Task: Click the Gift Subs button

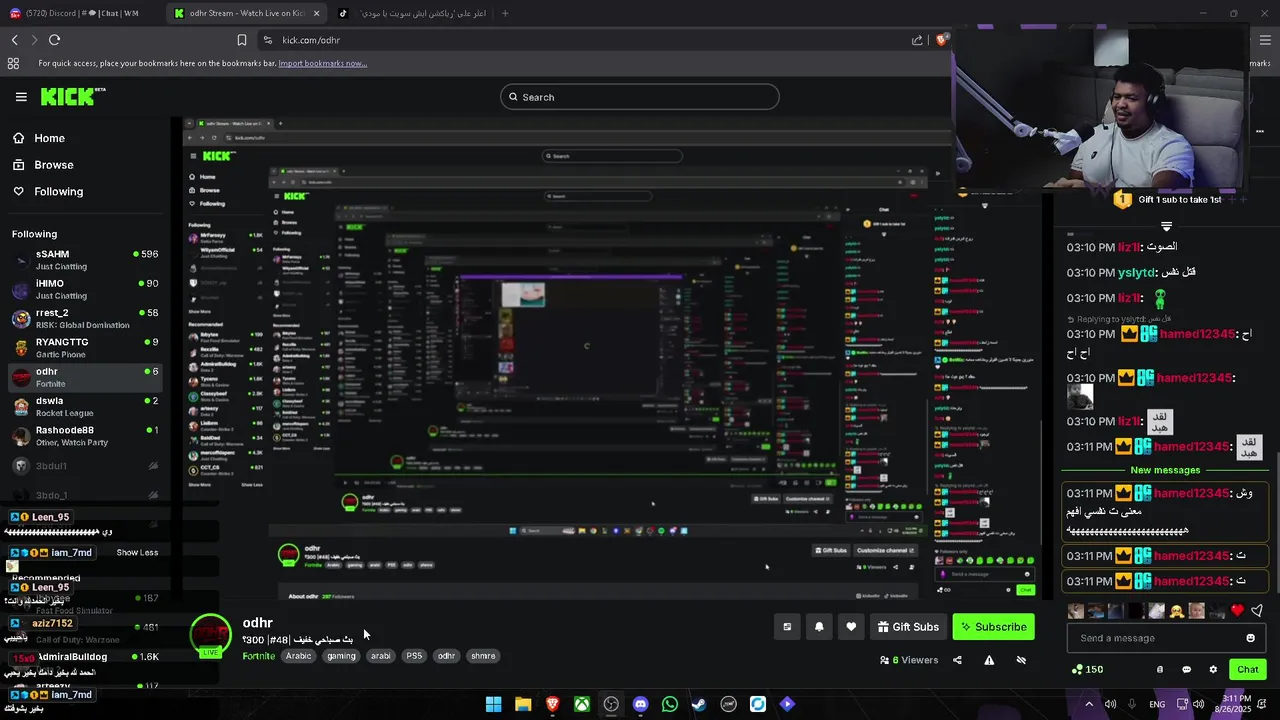Action: tap(908, 627)
